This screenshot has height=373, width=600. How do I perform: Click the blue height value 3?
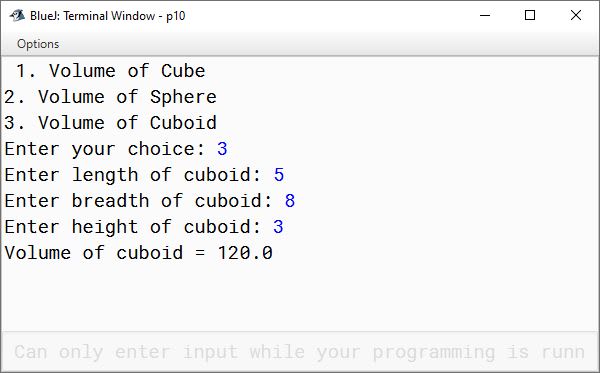[x=278, y=227]
